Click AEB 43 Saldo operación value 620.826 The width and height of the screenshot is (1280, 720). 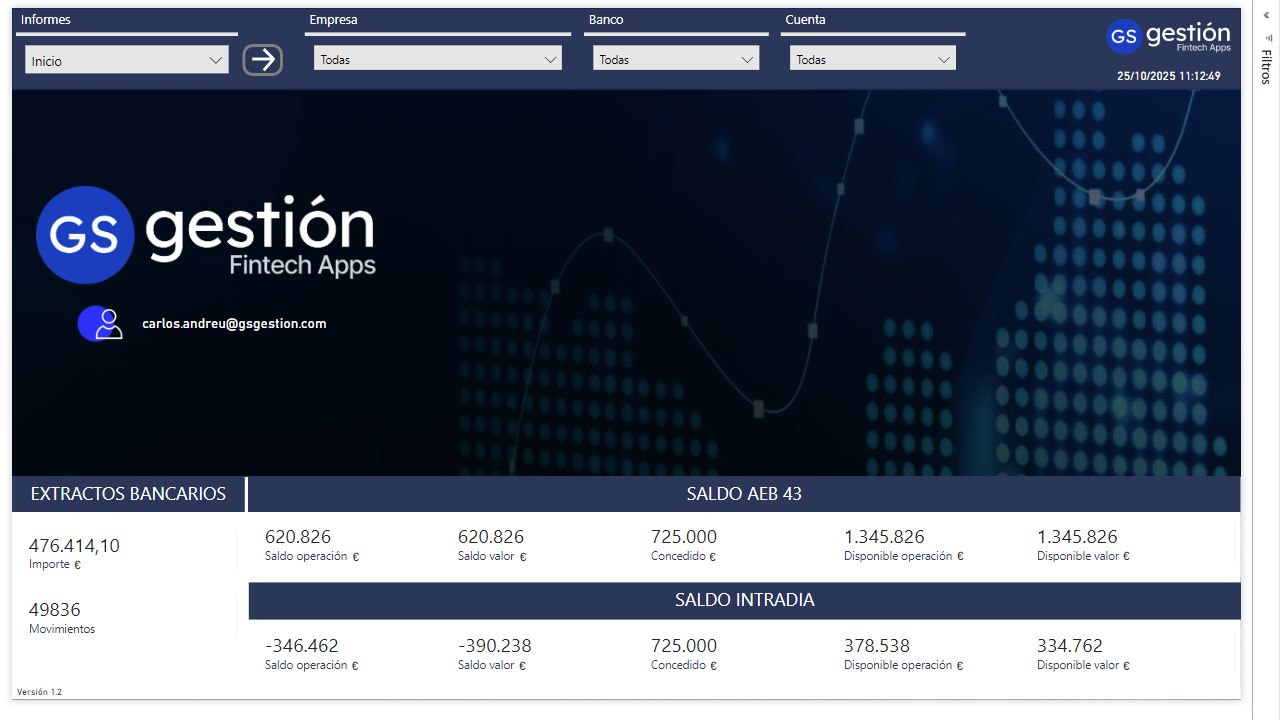tap(298, 537)
